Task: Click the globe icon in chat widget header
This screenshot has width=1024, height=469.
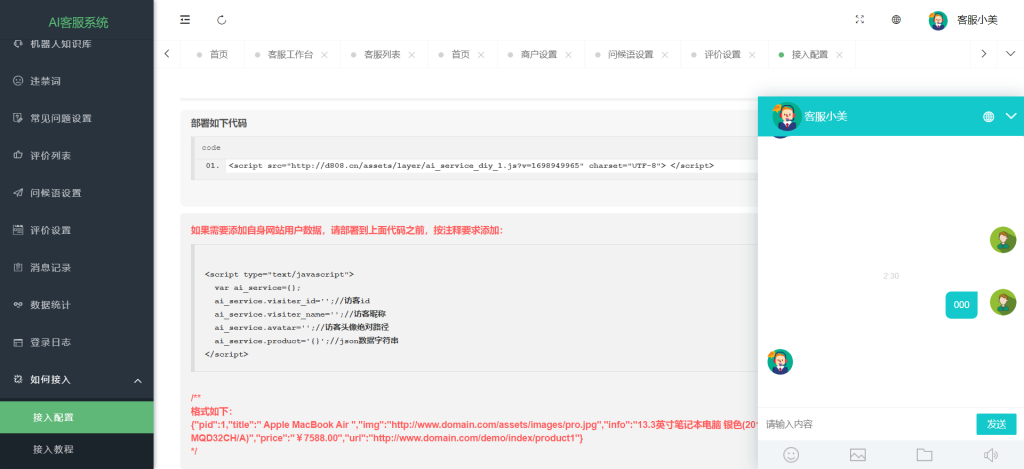Action: pos(988,116)
